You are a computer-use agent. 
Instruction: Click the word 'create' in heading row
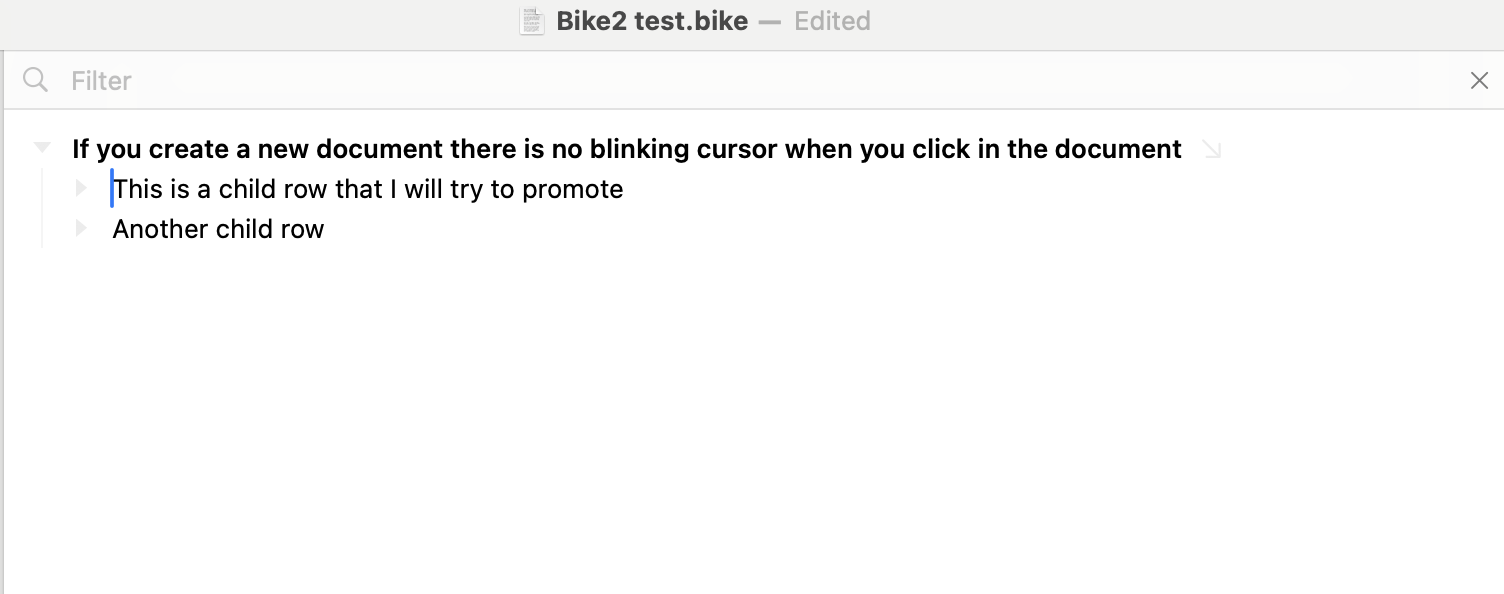[x=189, y=149]
